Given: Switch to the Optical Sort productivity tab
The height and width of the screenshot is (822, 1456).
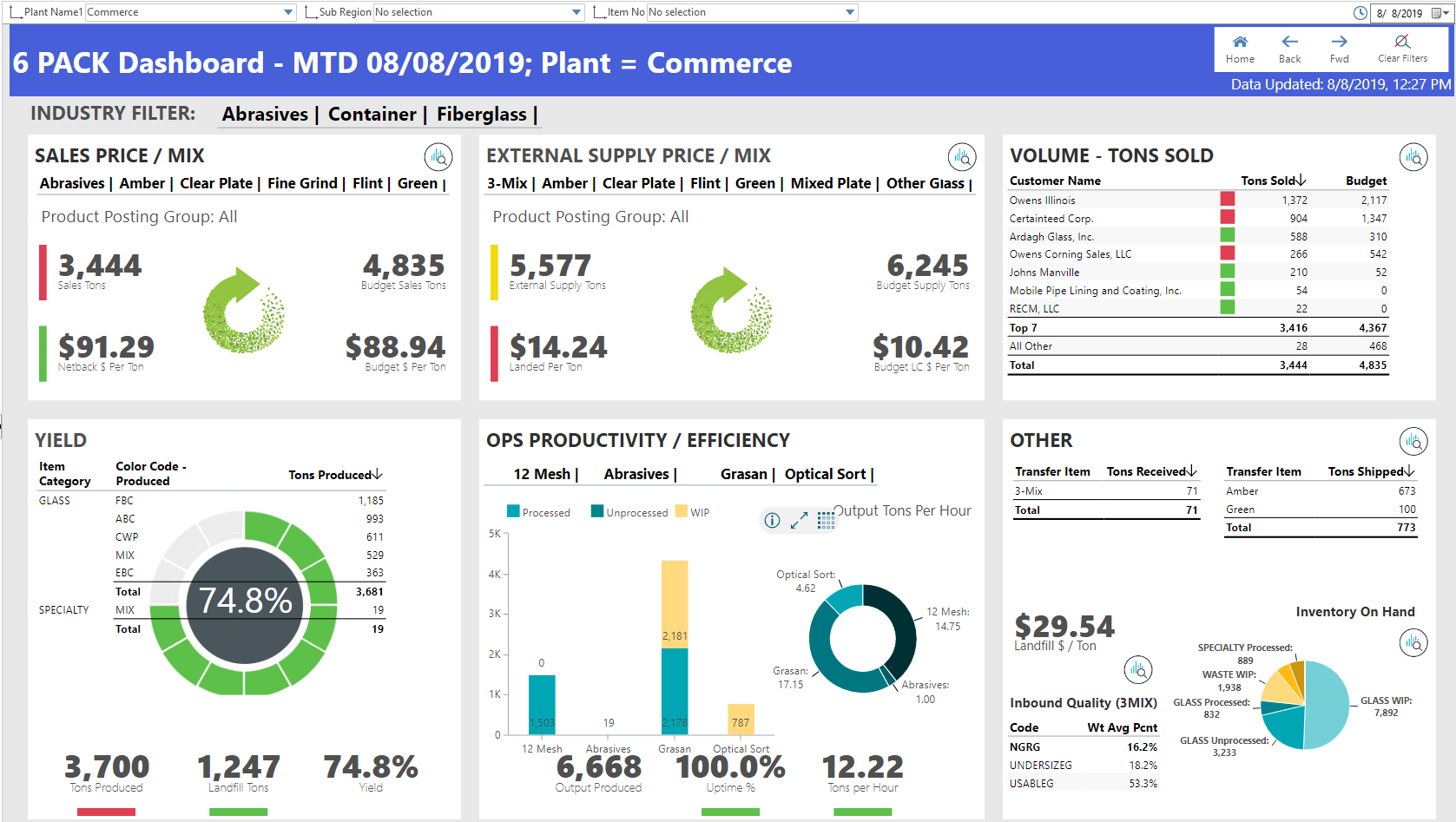Looking at the screenshot, I should [826, 474].
